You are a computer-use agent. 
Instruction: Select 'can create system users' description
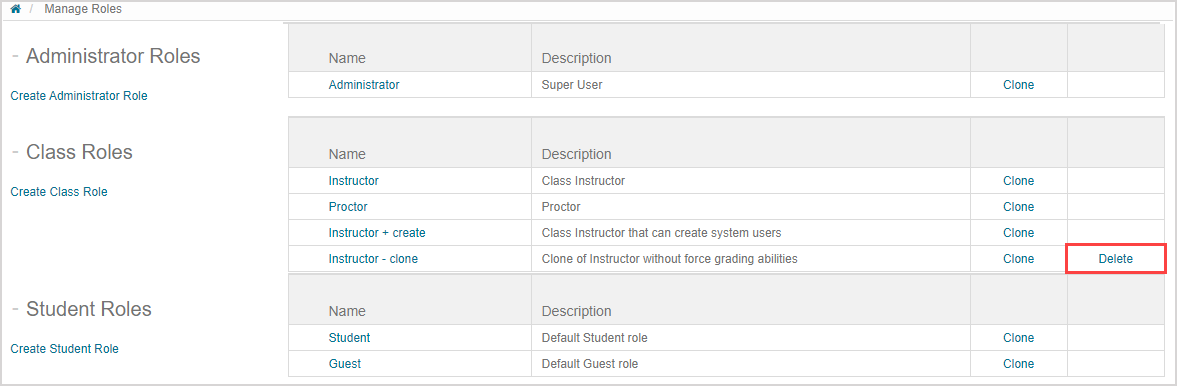(x=751, y=233)
